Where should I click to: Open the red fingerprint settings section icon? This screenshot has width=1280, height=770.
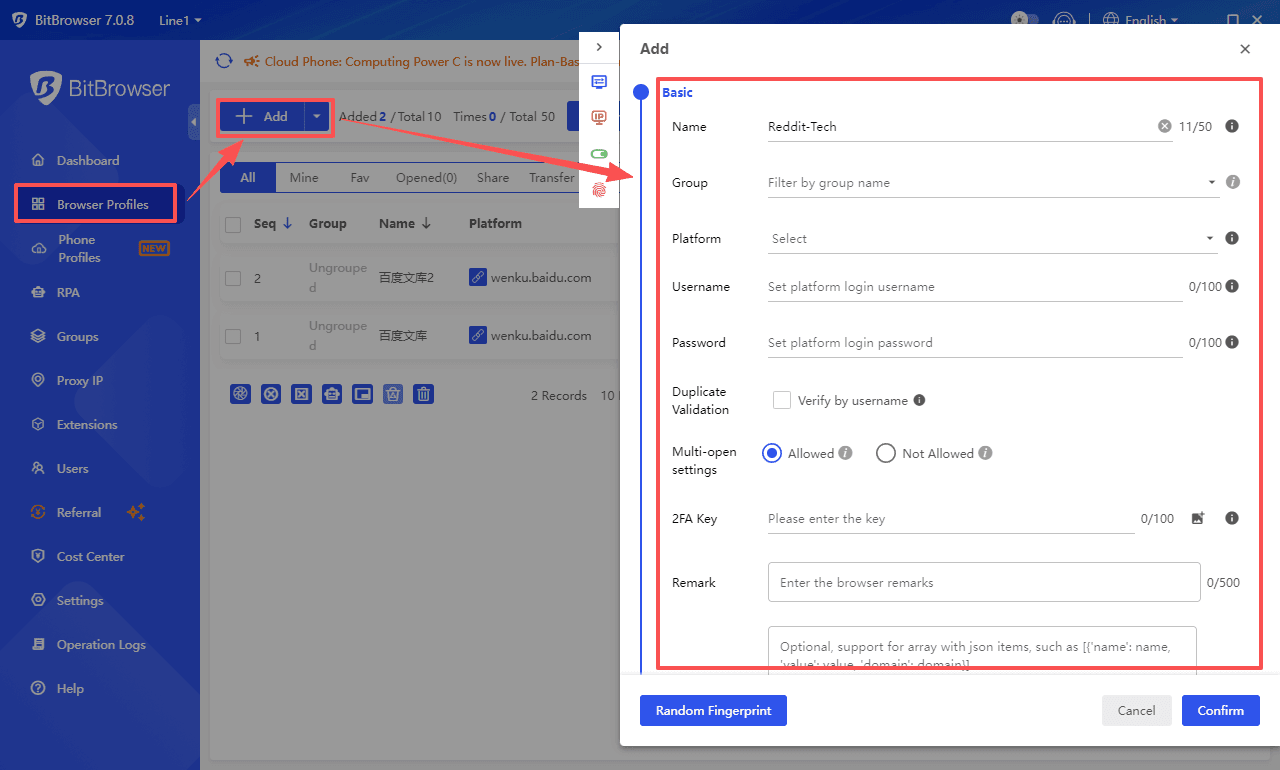tap(599, 189)
